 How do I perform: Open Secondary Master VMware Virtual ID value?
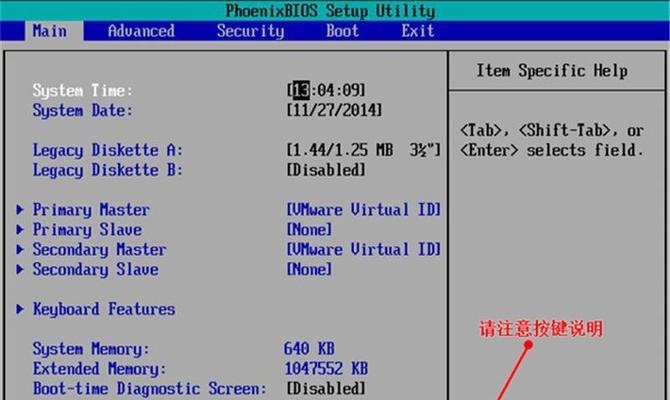coord(363,249)
